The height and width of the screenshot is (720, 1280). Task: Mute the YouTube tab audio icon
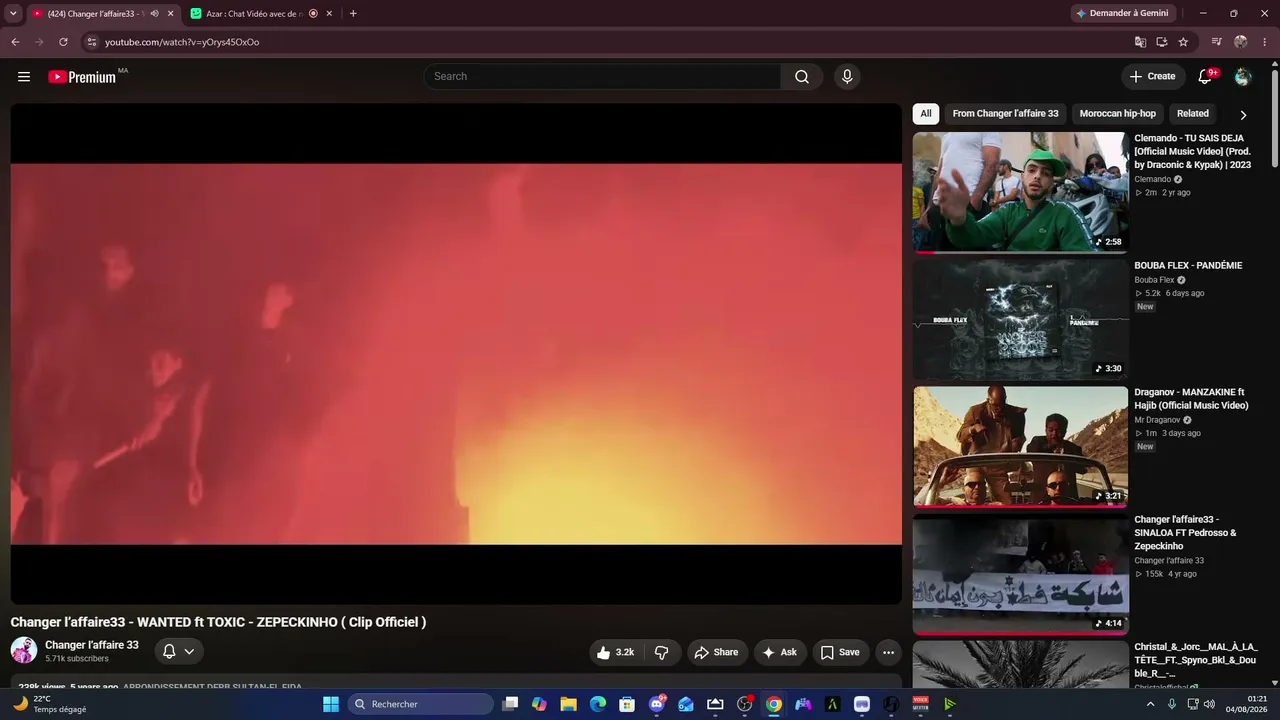click(154, 13)
